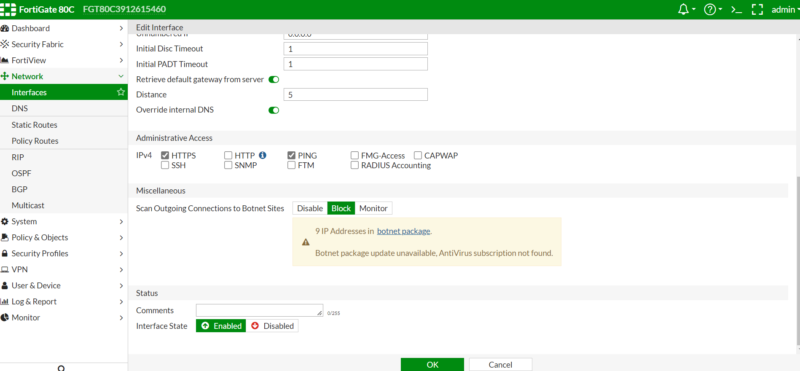
Task: Expand the Monitor menu chevron
Action: [x=121, y=317]
